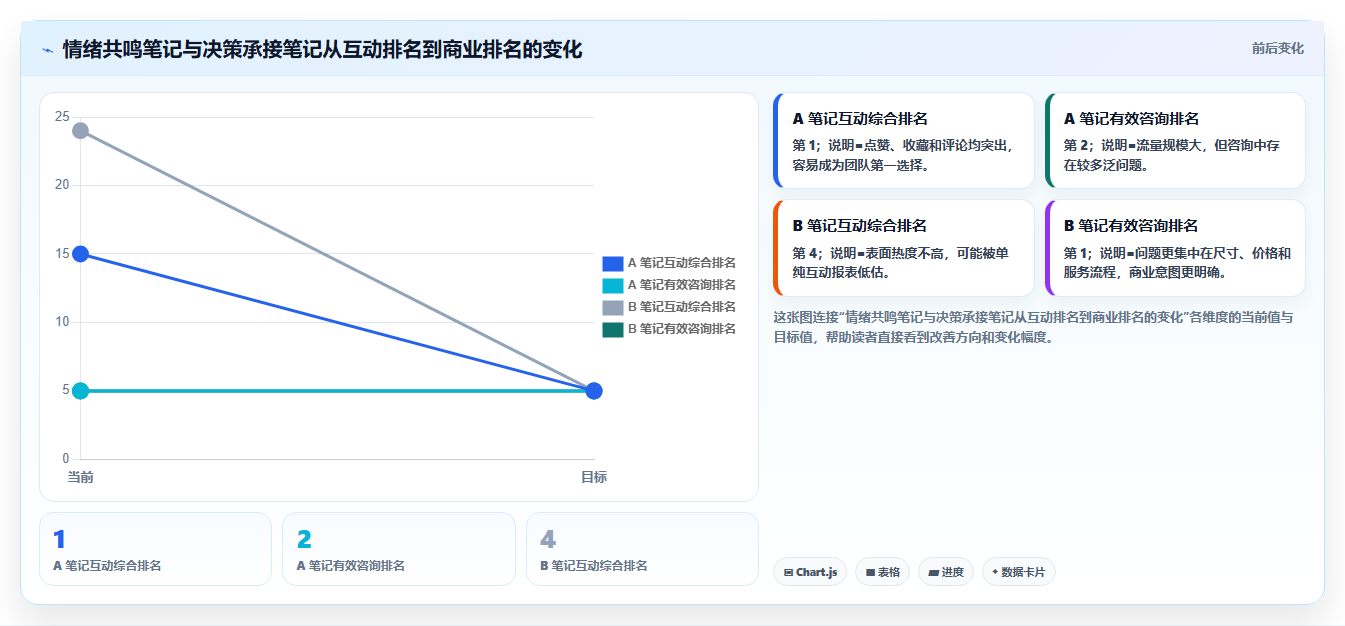Click legend text A 笔记互动综合排名
This screenshot has width=1345, height=626.
pos(682,263)
